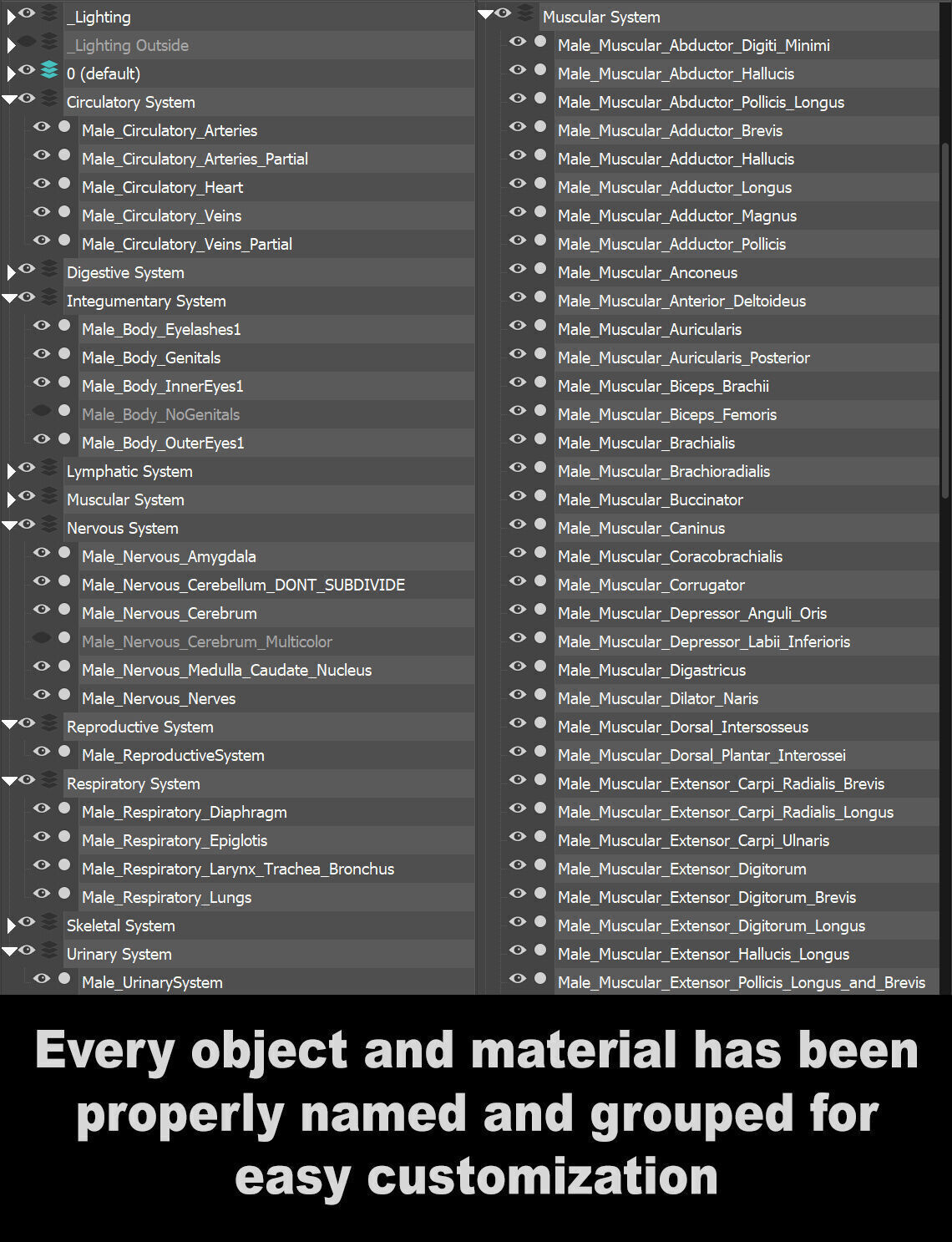Click the layer icon beside Lymphatic System
The width and height of the screenshot is (952, 1242).
coord(49,469)
